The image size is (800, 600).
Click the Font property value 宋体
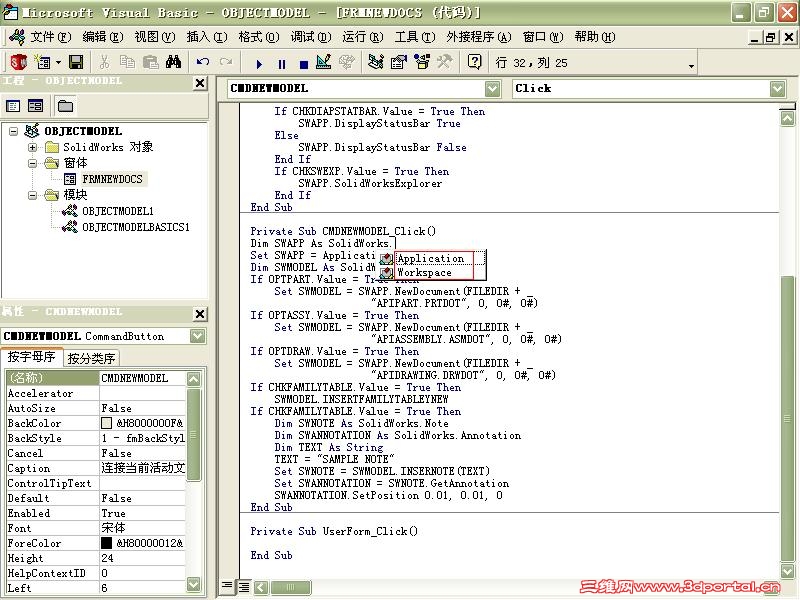(143, 528)
